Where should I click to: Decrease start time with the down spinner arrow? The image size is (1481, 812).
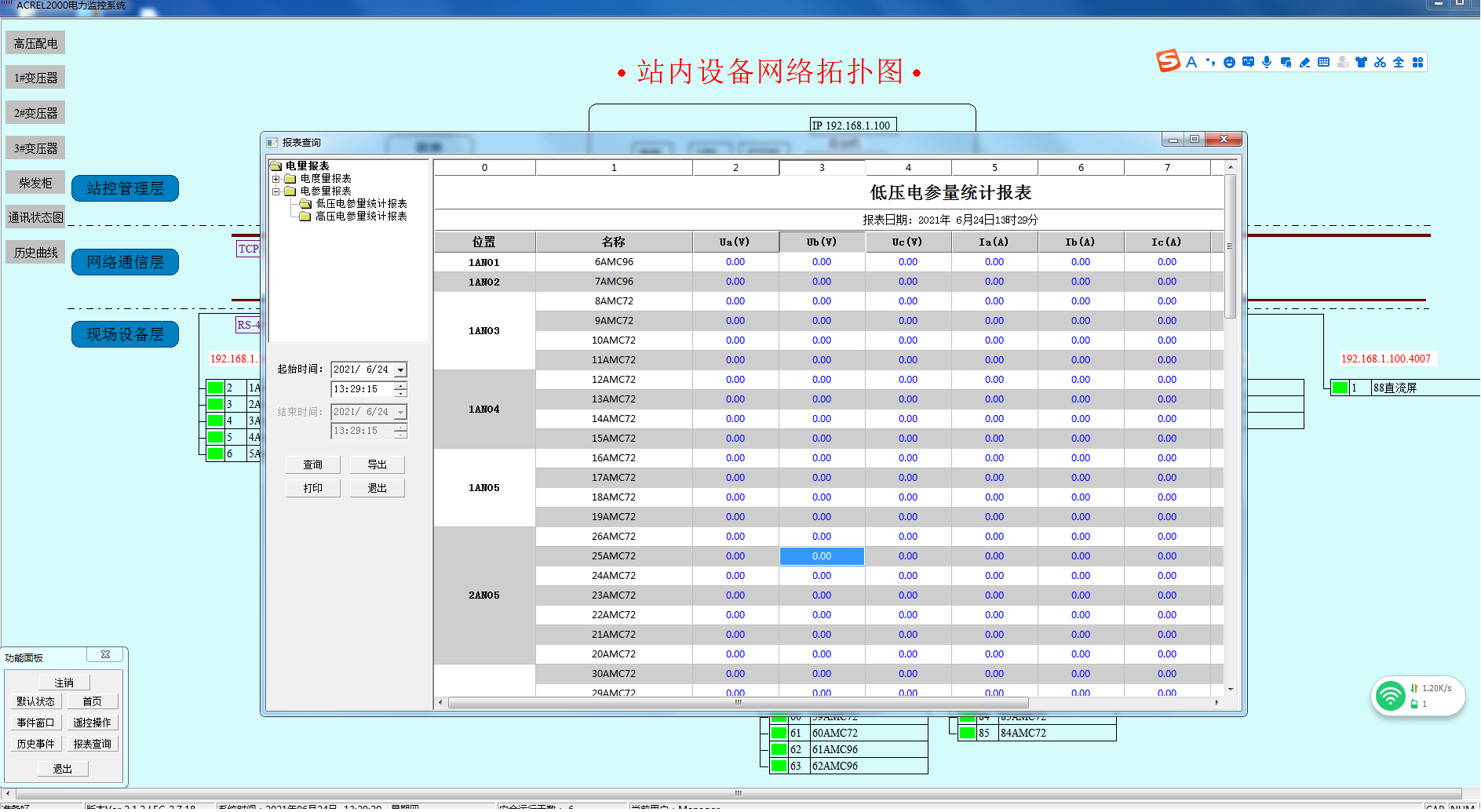(x=401, y=393)
